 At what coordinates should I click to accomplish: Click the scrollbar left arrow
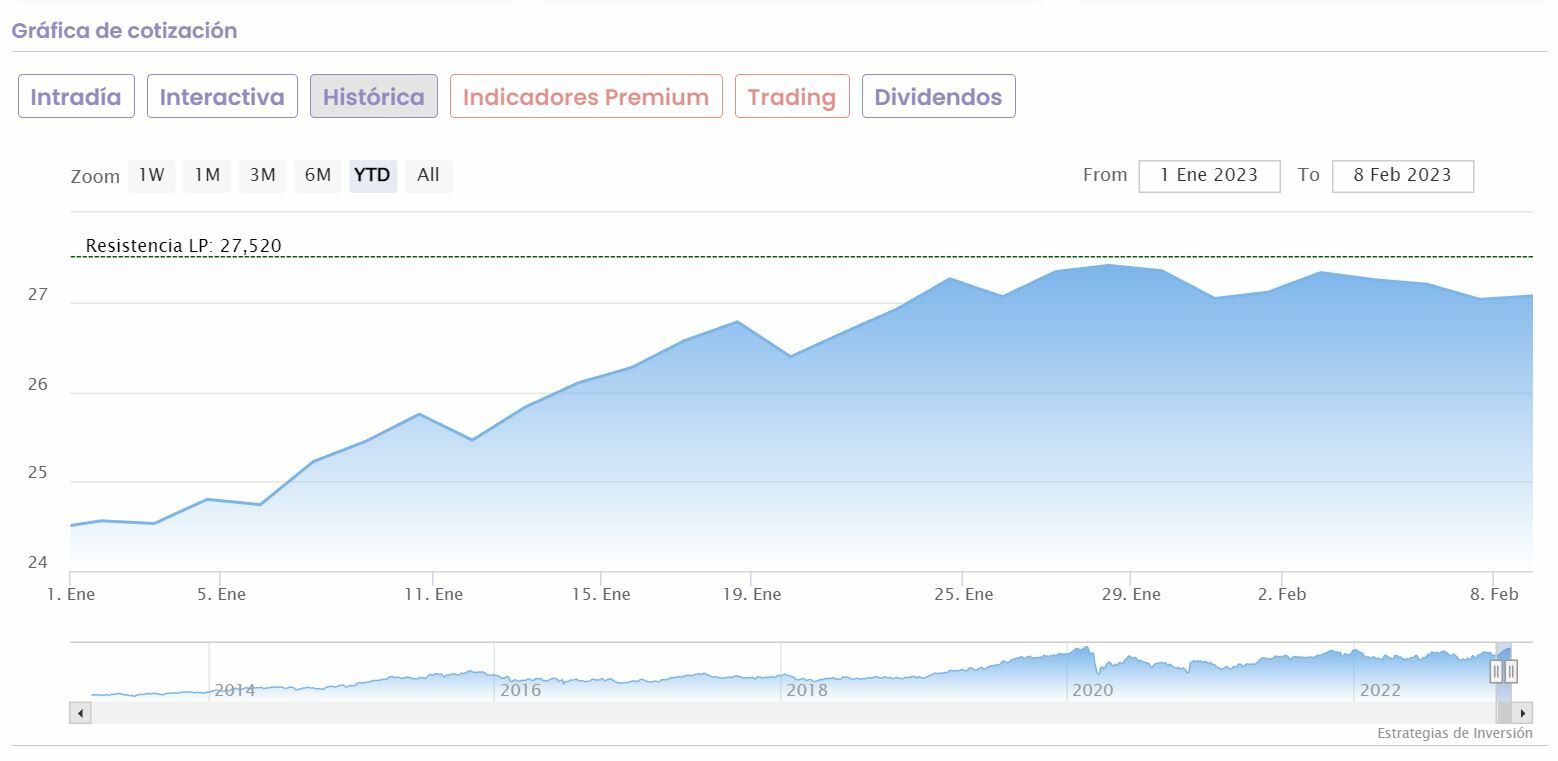click(80, 713)
